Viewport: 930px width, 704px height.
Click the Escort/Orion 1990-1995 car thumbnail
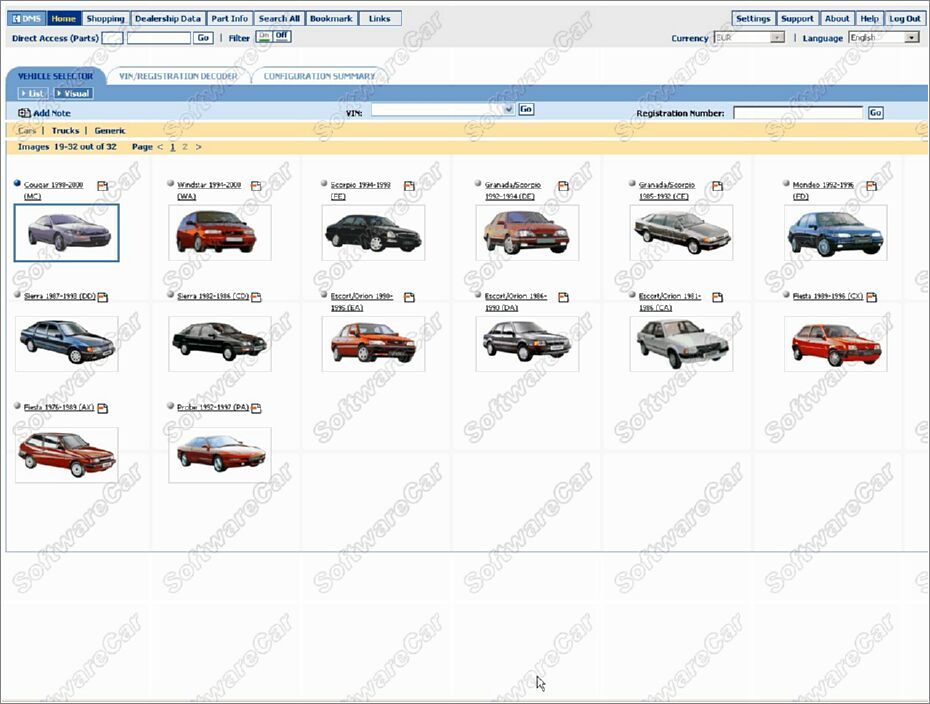tap(373, 342)
